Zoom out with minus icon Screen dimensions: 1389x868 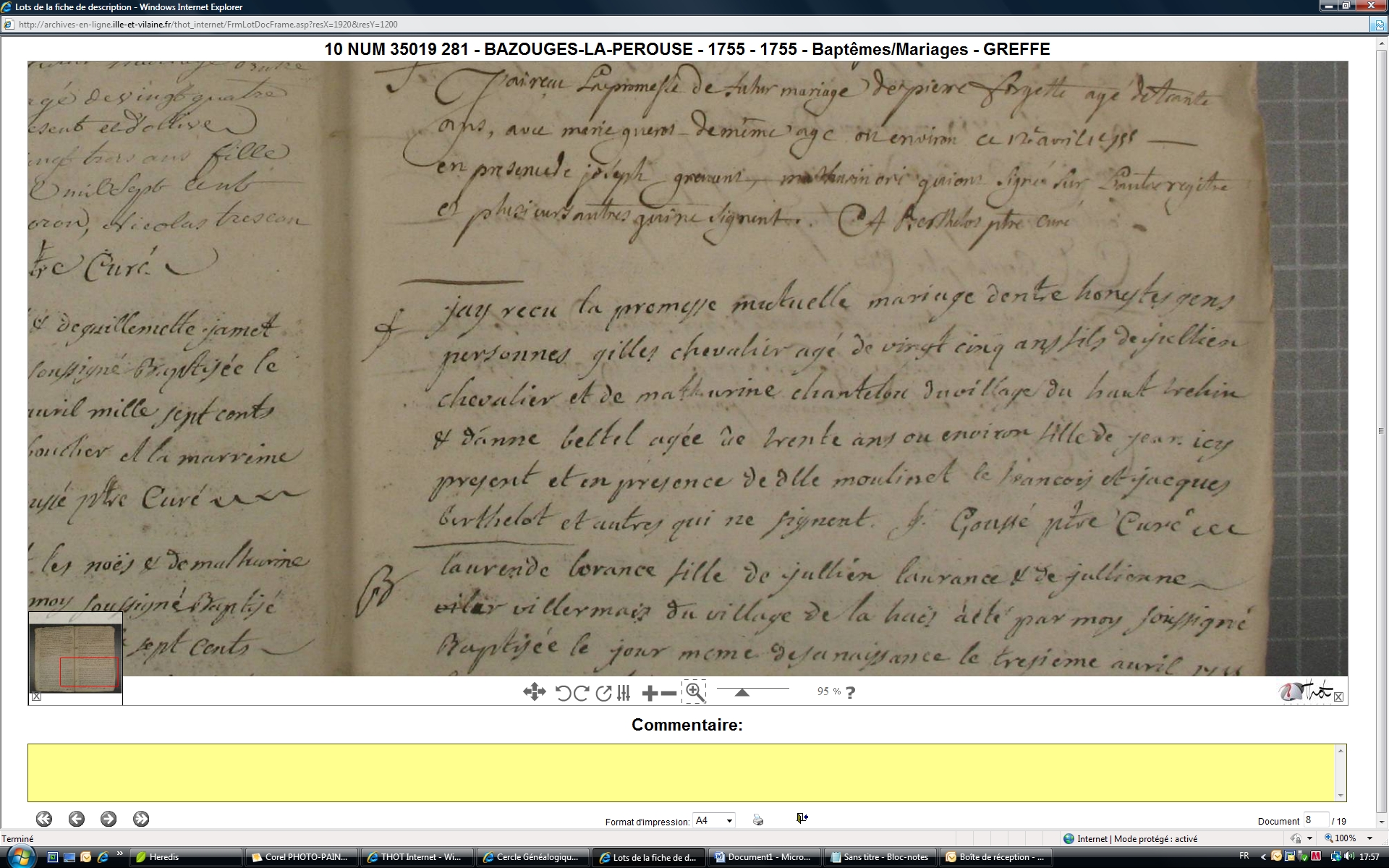(x=669, y=694)
